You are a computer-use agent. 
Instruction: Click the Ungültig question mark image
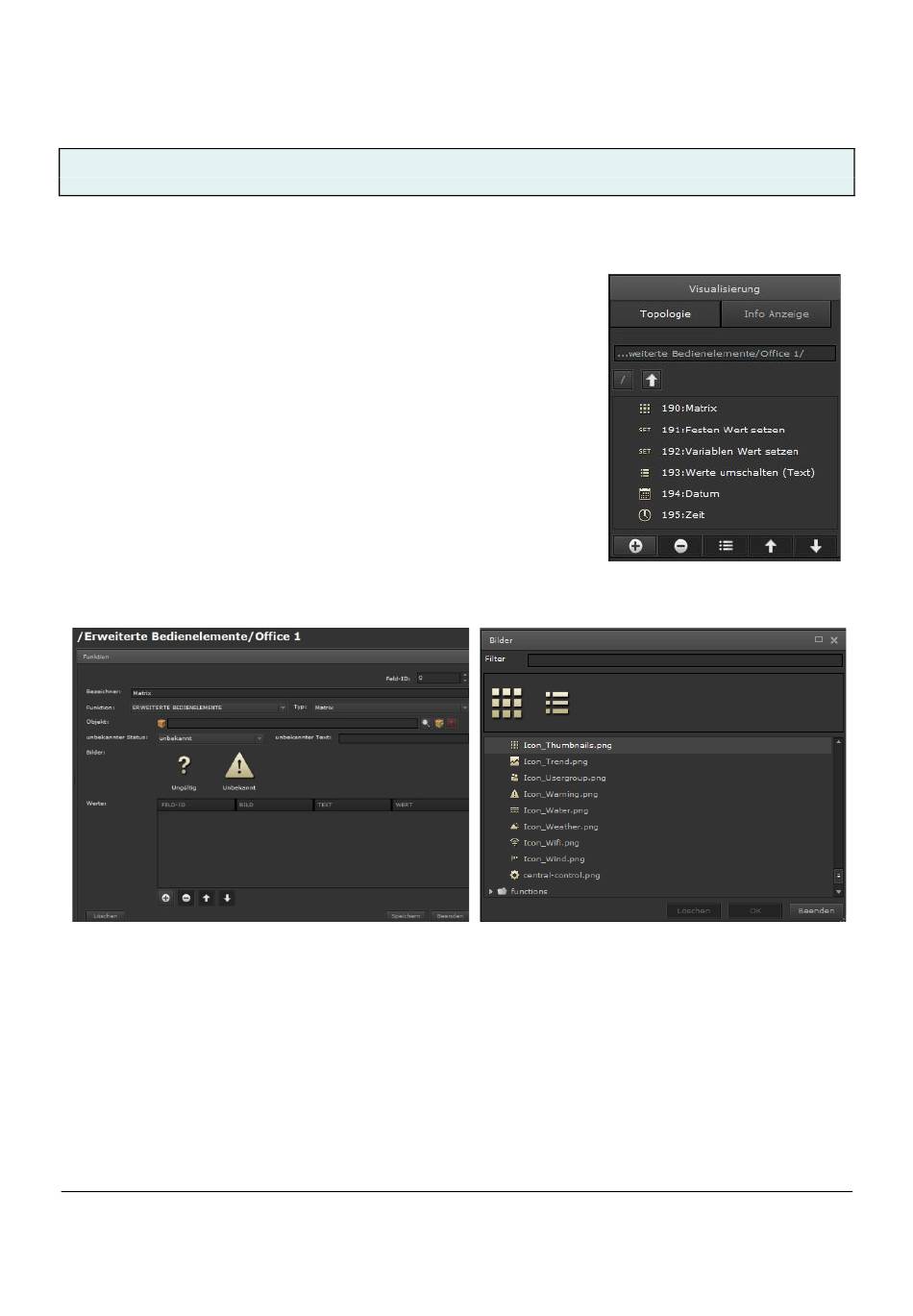click(184, 765)
